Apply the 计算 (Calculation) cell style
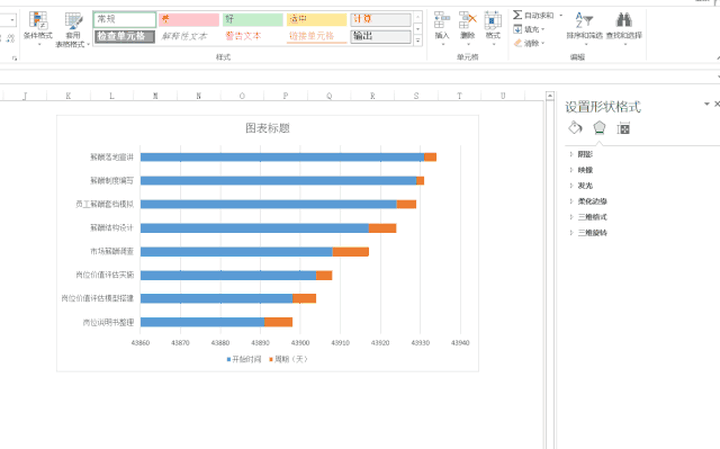This screenshot has width=720, height=449. [x=381, y=19]
